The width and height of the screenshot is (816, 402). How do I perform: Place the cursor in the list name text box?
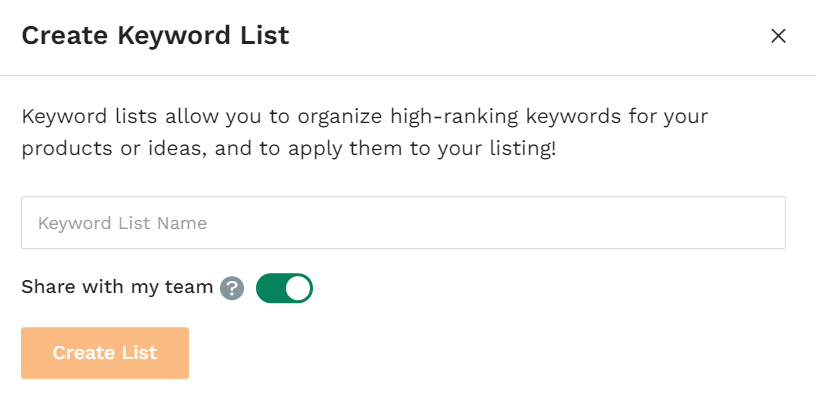[x=403, y=222]
